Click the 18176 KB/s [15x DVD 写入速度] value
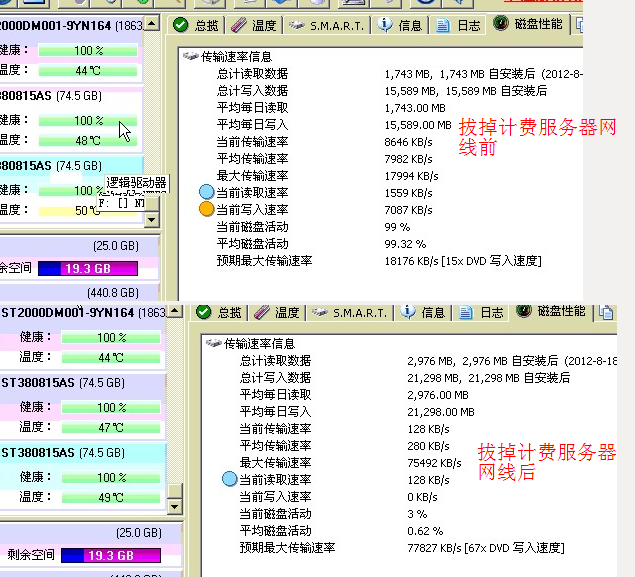 463,261
